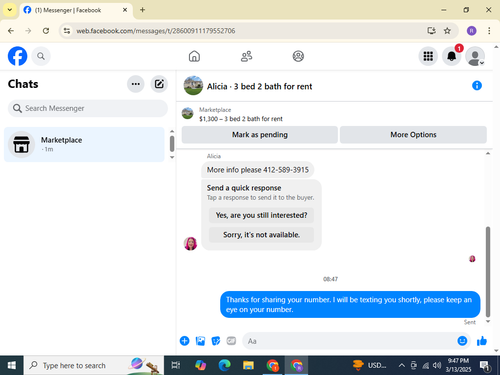The image size is (500, 375).
Task: Click the message 'More info please 412-589-3915'
Action: 258,170
